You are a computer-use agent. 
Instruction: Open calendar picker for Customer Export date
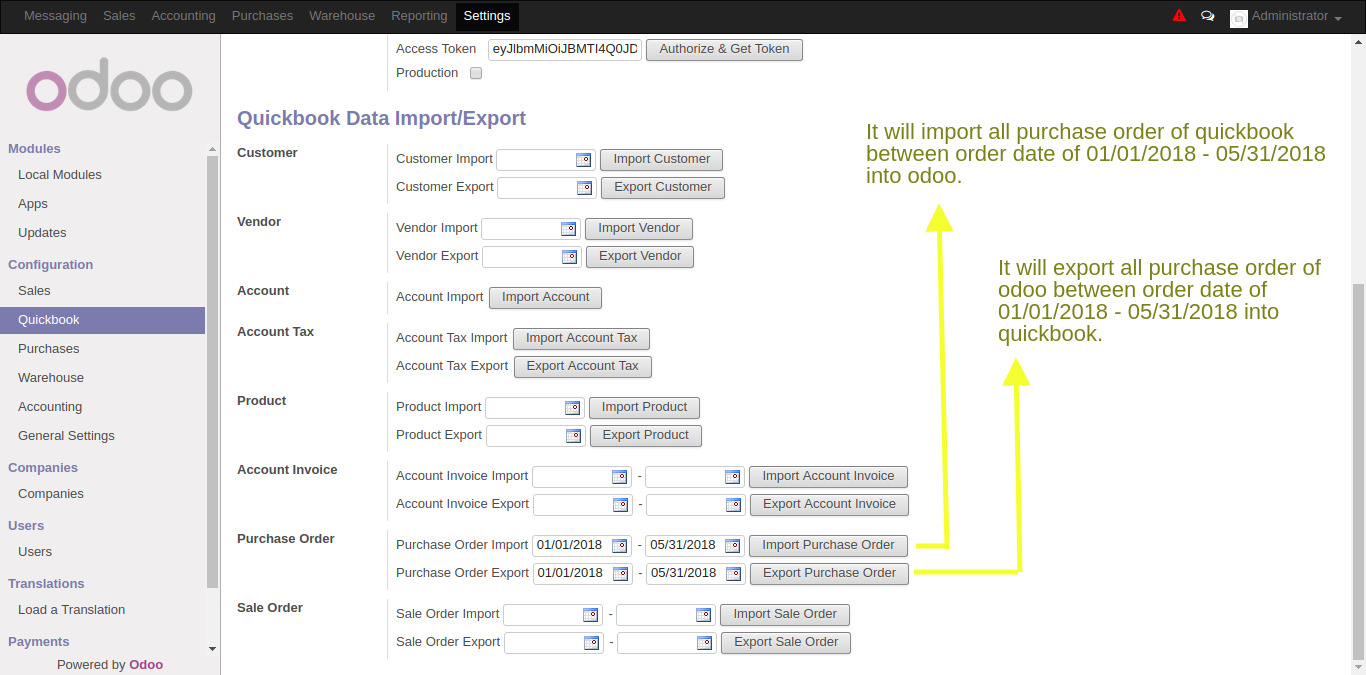tap(584, 188)
